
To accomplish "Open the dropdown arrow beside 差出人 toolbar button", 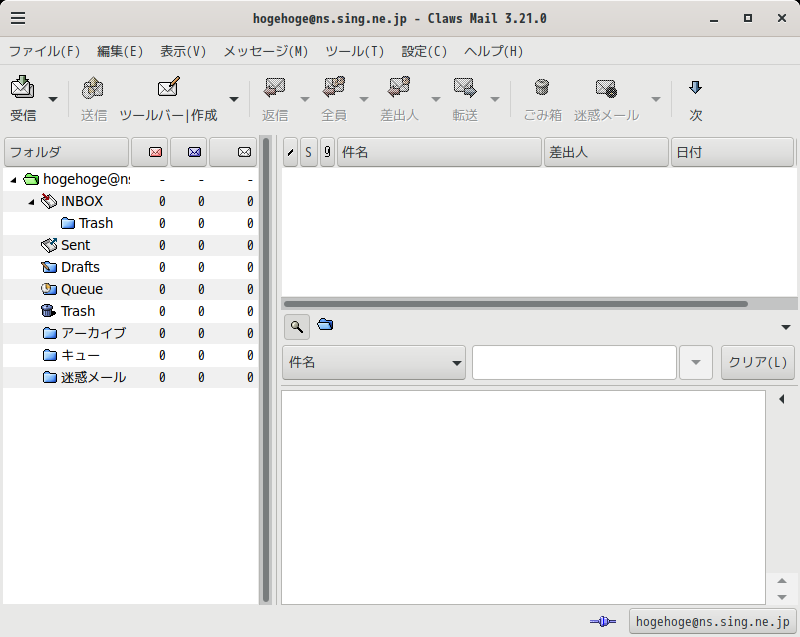I will 436,99.
